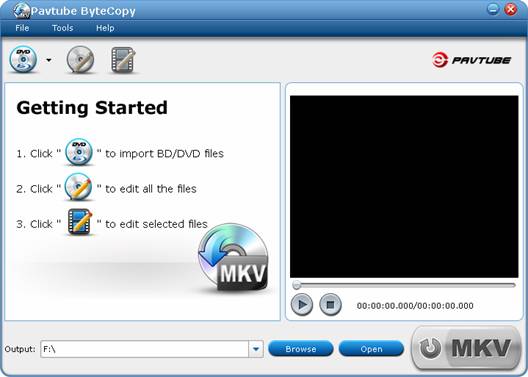Click the MKV disc graphic in Getting Started
Viewport: 528px width, 377px height.
pyautogui.click(x=233, y=258)
